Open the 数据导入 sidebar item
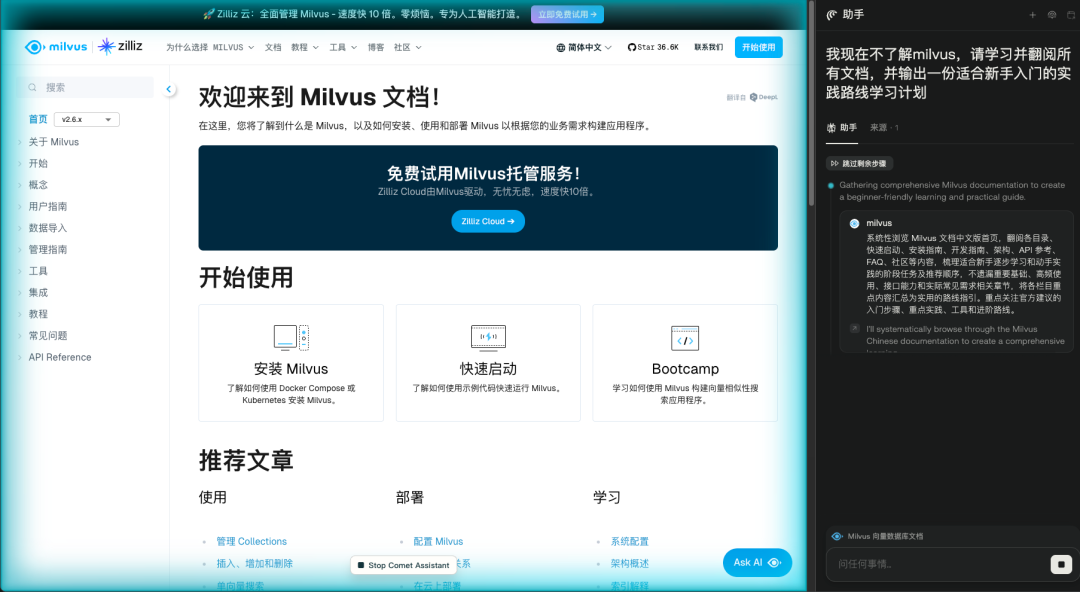 (48, 228)
